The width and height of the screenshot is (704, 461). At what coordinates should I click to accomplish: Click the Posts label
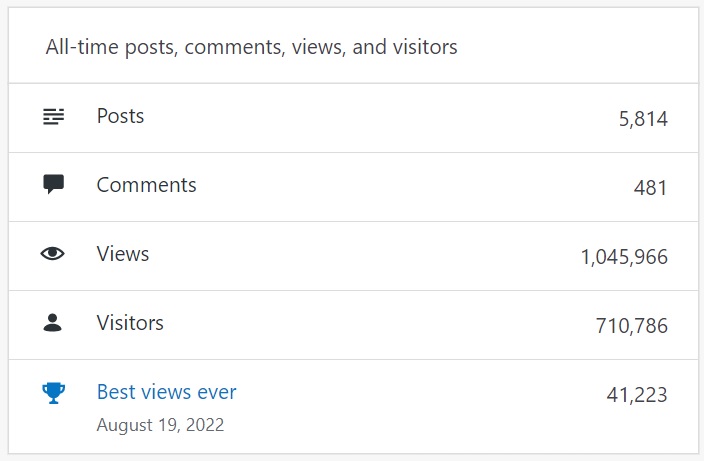point(120,116)
